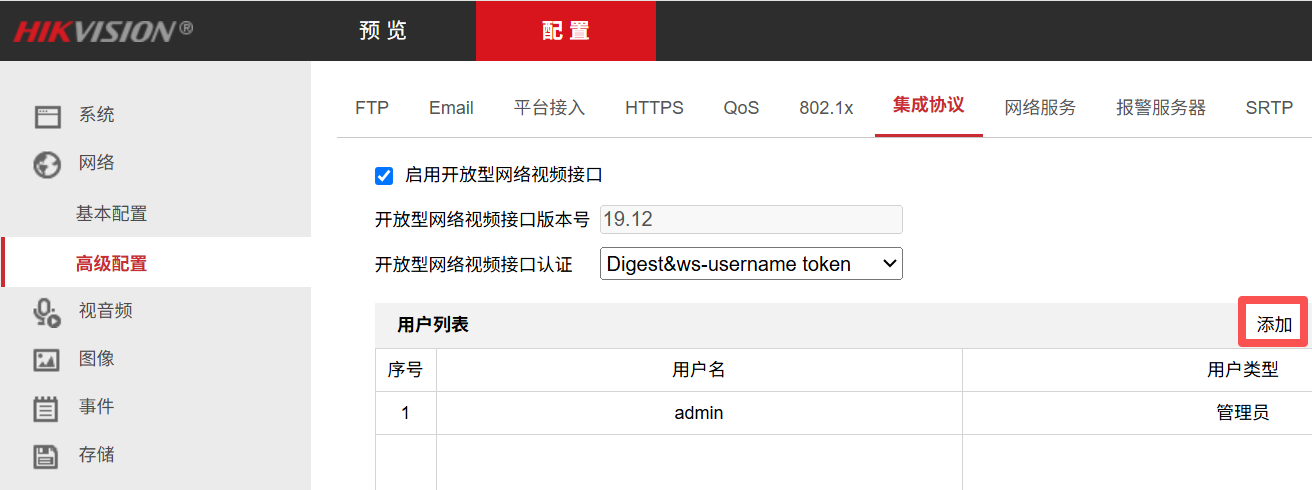Viewport: 1312px width, 490px height.
Task: Click the version number field showing 19.12
Action: tap(751, 220)
